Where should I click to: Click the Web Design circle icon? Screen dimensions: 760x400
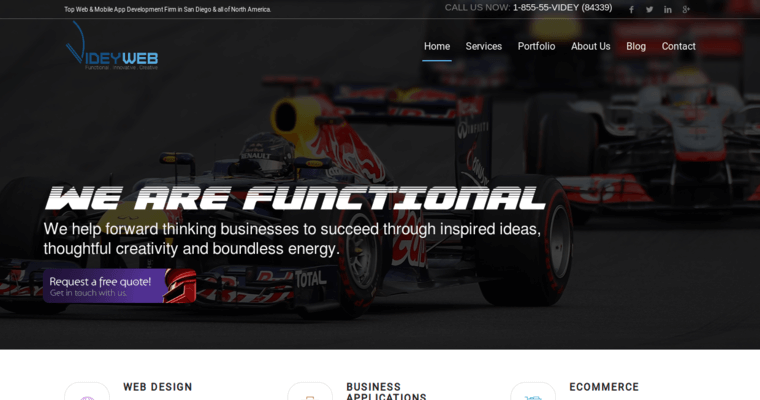(x=87, y=394)
